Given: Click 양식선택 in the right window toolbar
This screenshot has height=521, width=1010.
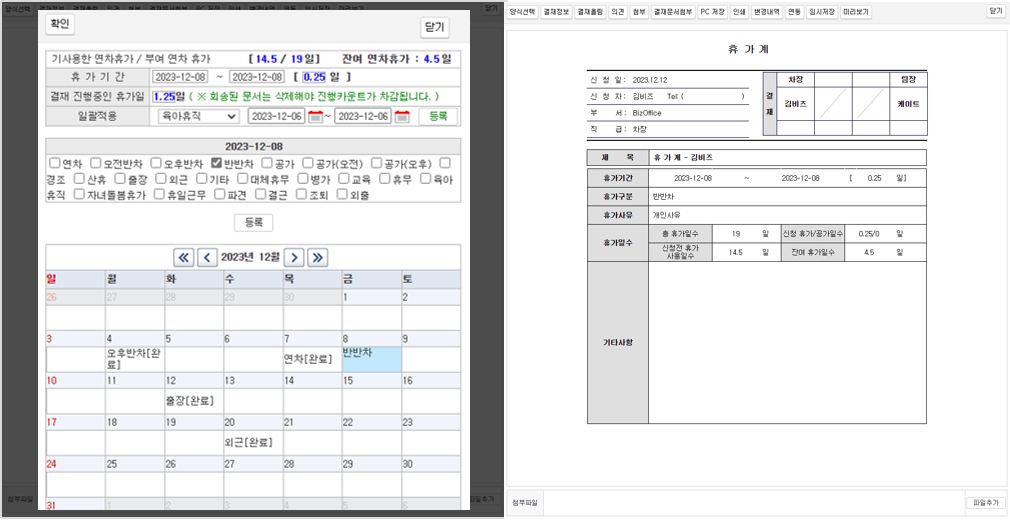Looking at the screenshot, I should [523, 12].
